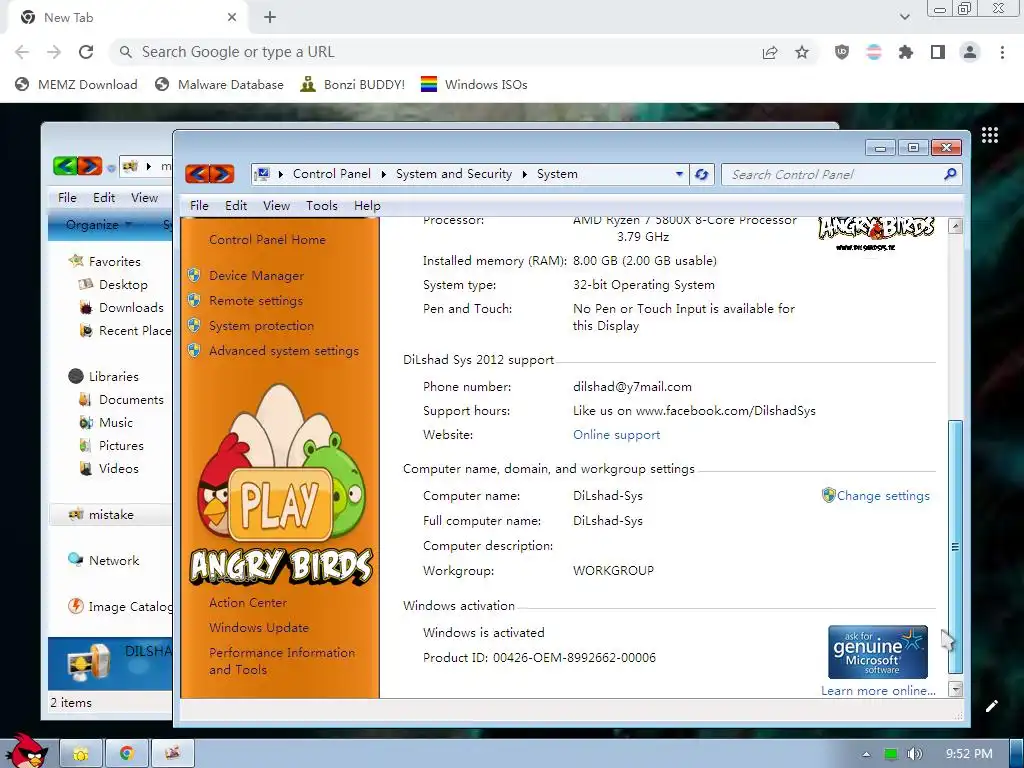Toggle Chrome's side panel icon

coord(938,52)
